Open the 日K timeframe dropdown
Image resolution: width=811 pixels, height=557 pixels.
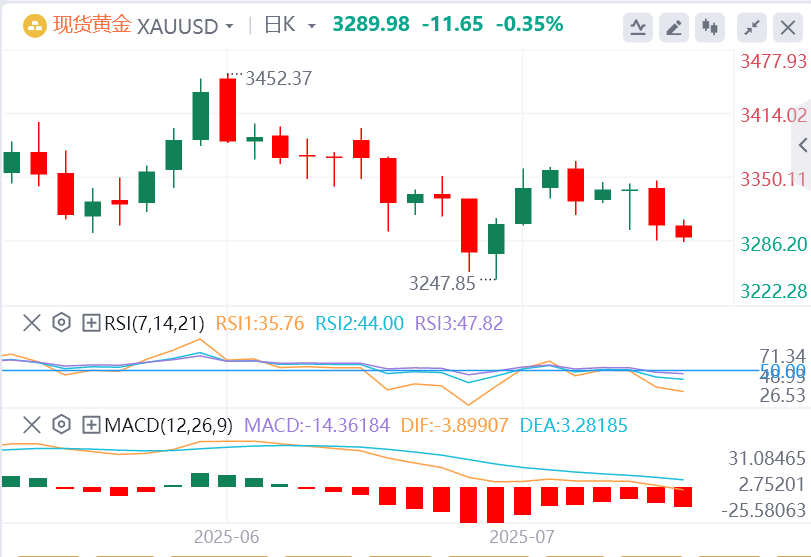[x=312, y=26]
